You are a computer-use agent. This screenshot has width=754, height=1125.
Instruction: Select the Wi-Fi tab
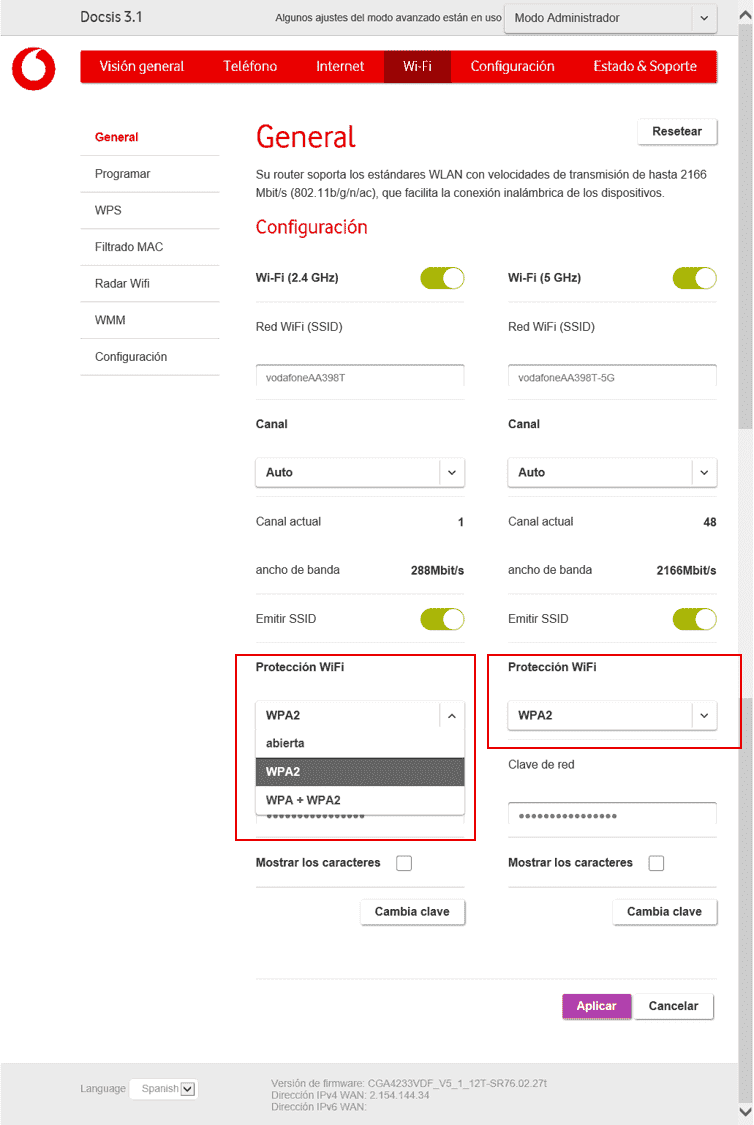pyautogui.click(x=418, y=67)
